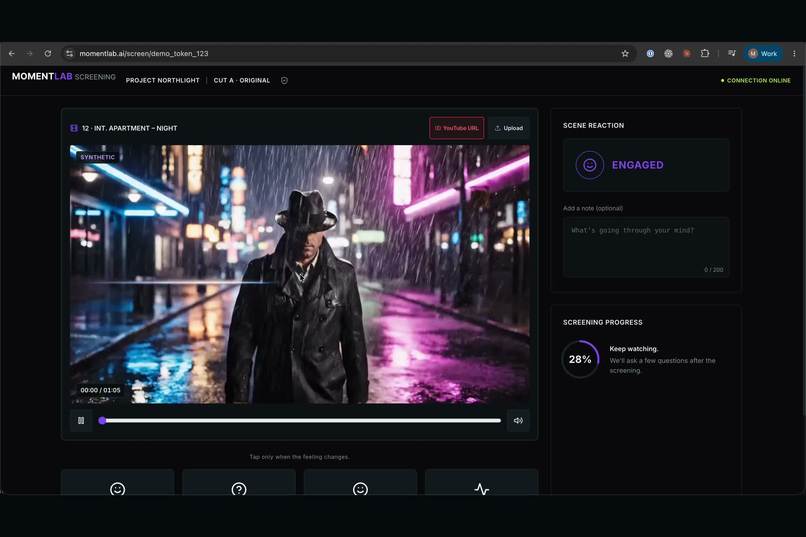Viewport: 806px width, 537px height.
Task: Pause playback with the pause button
Action: pyautogui.click(x=81, y=420)
